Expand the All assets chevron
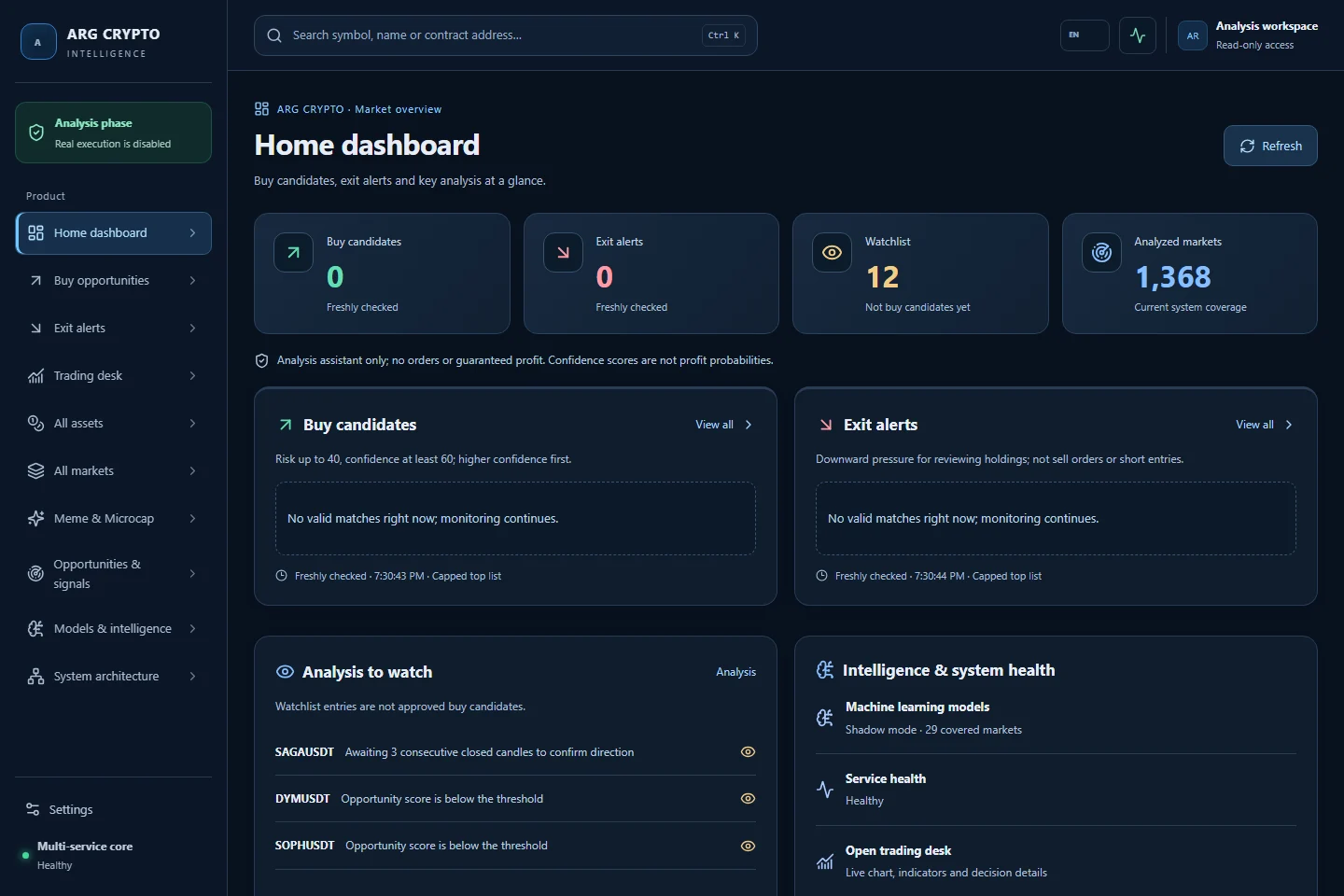Screen dimensions: 1344x896 (192, 424)
